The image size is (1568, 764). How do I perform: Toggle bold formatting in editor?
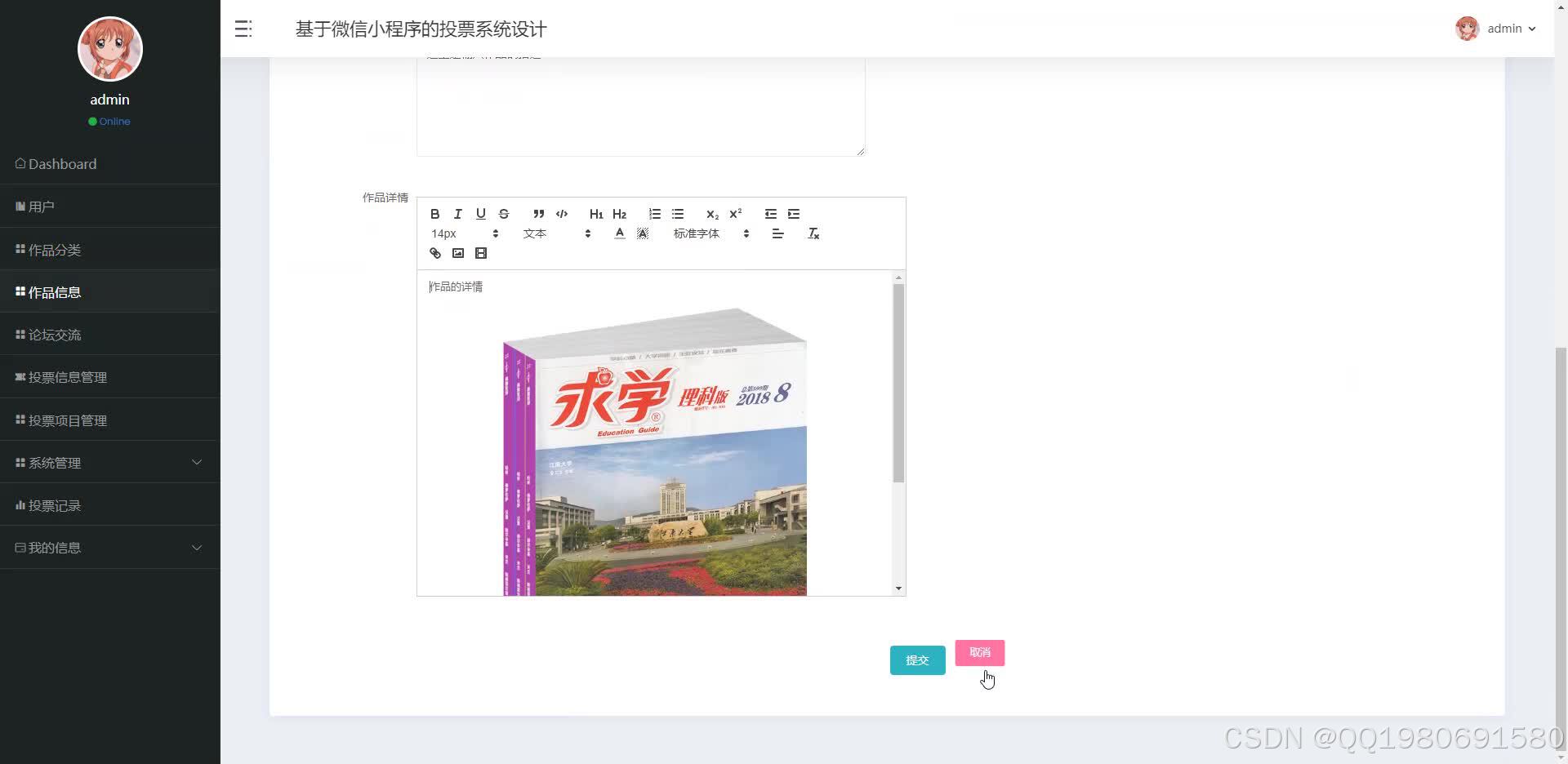point(435,214)
